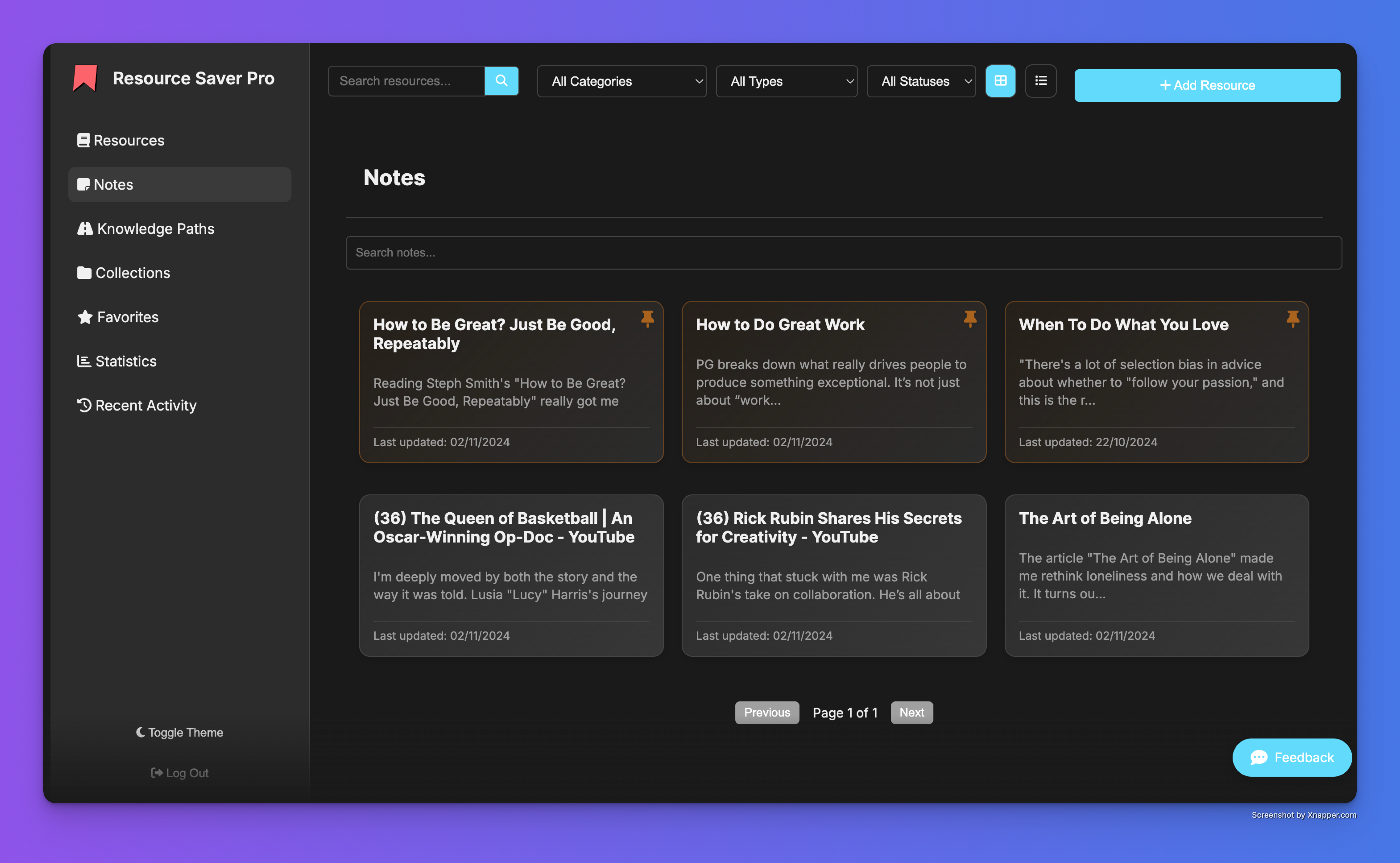The height and width of the screenshot is (863, 1400).
Task: Open the Resources section label
Action: coord(129,141)
